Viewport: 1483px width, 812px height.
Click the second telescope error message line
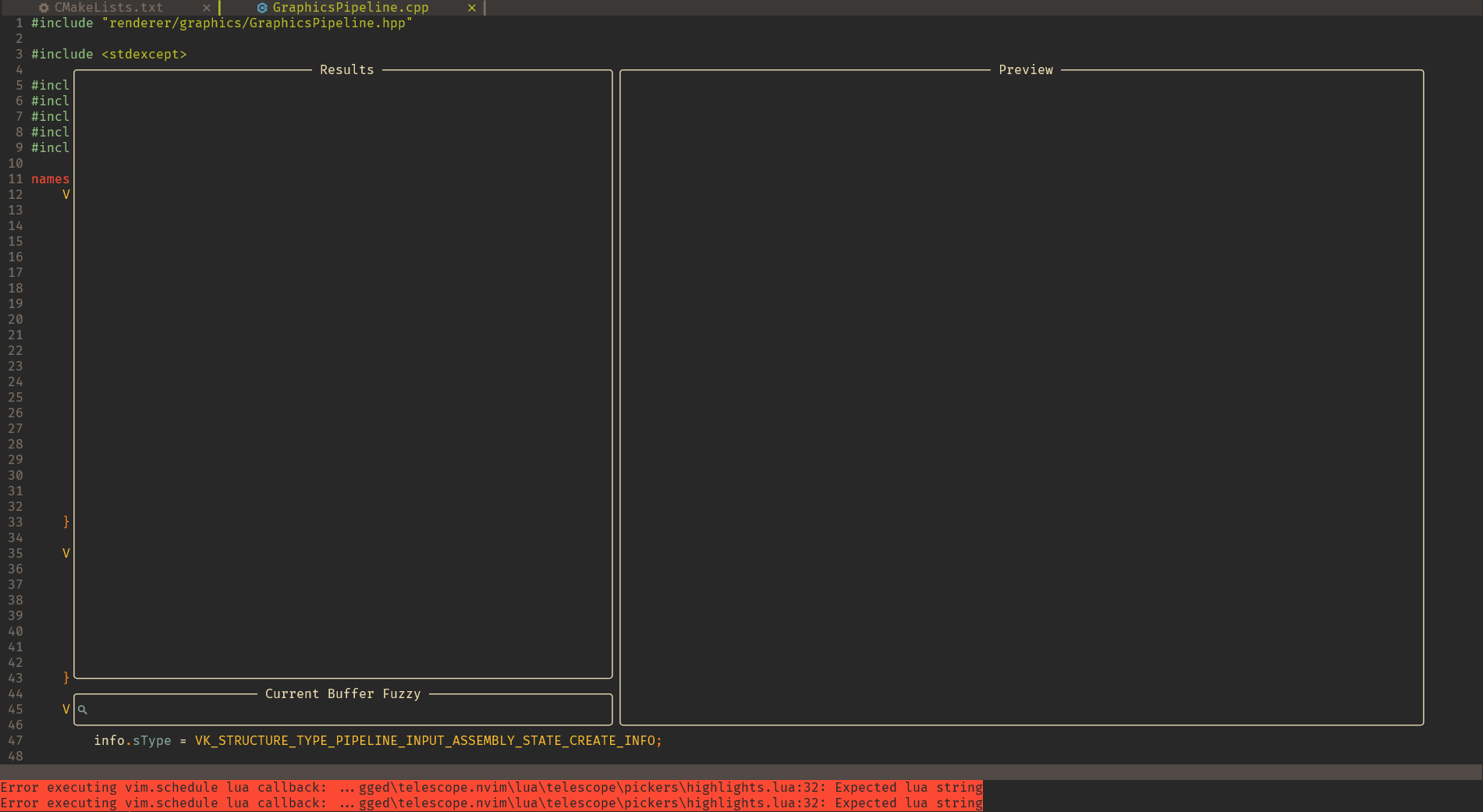click(x=491, y=803)
